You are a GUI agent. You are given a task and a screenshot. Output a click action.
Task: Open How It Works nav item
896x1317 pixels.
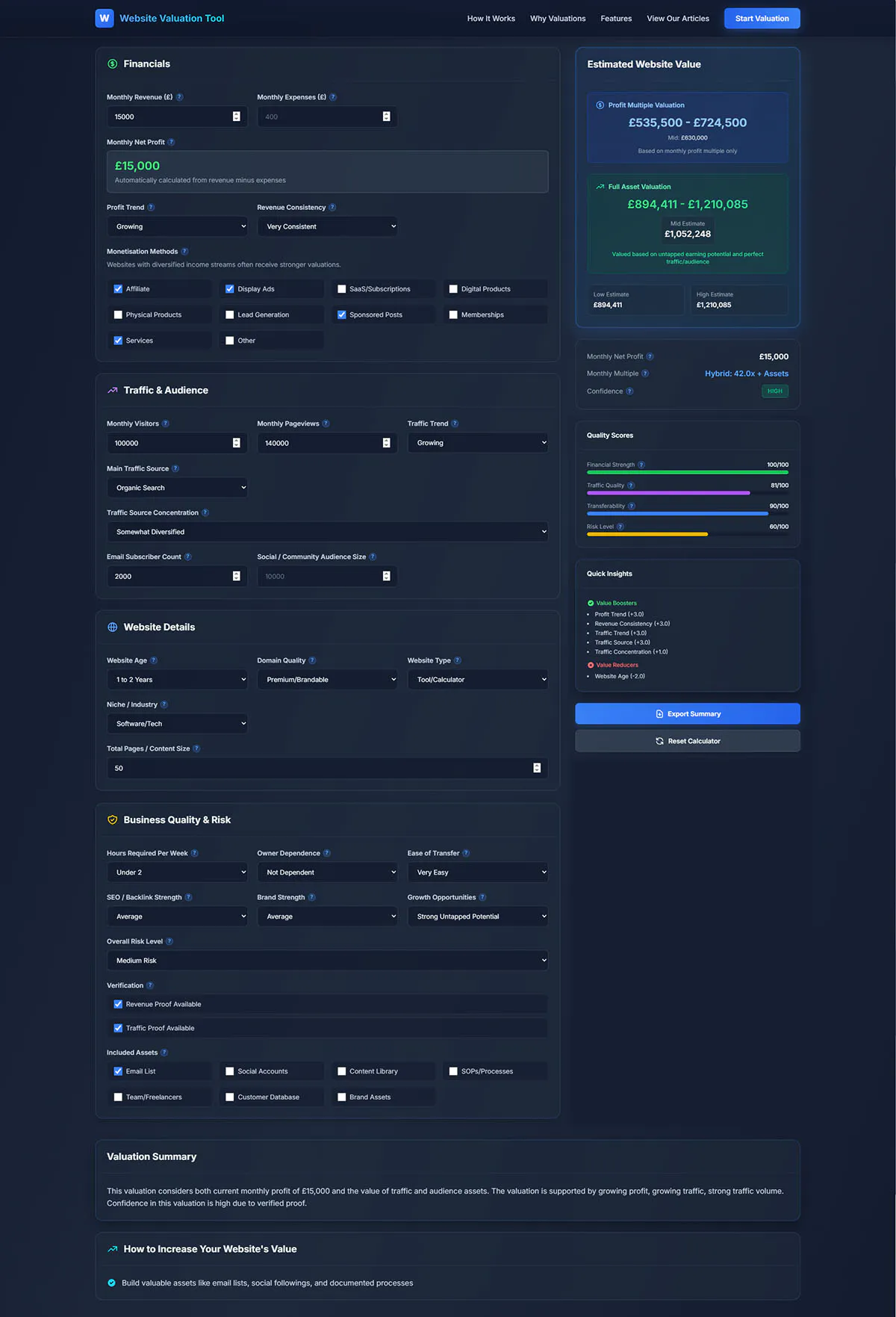click(x=491, y=19)
